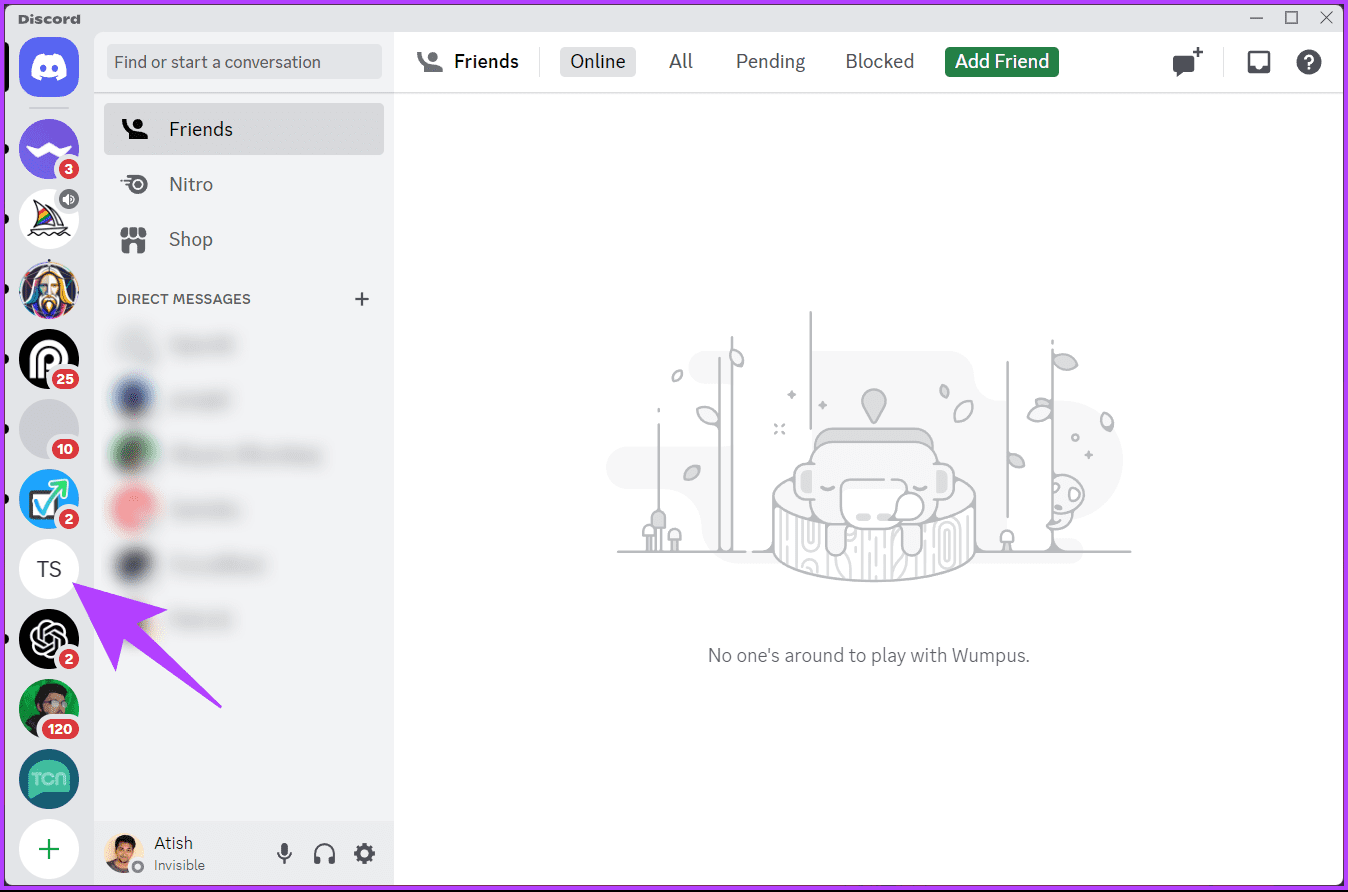
Task: Open the Discord home icon
Action: (x=48, y=67)
